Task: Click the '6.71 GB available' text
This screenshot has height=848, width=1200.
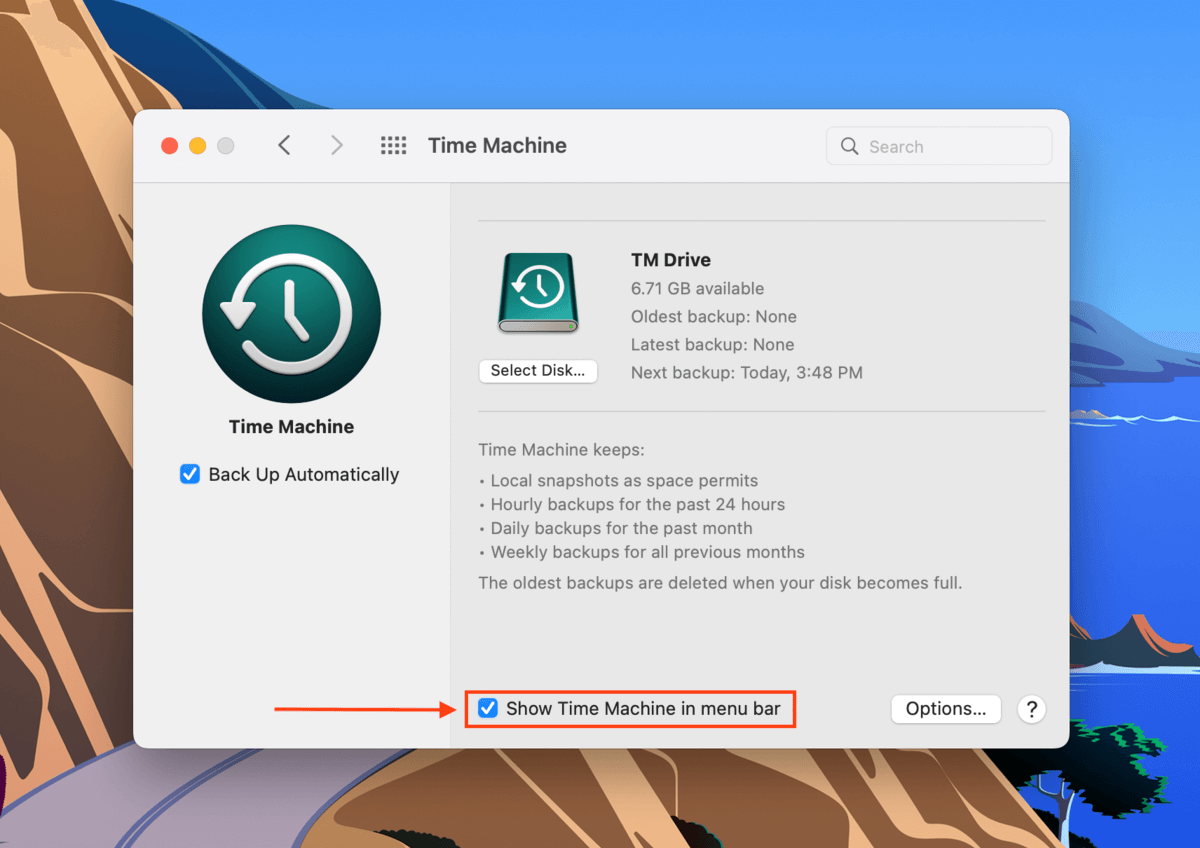Action: [698, 288]
